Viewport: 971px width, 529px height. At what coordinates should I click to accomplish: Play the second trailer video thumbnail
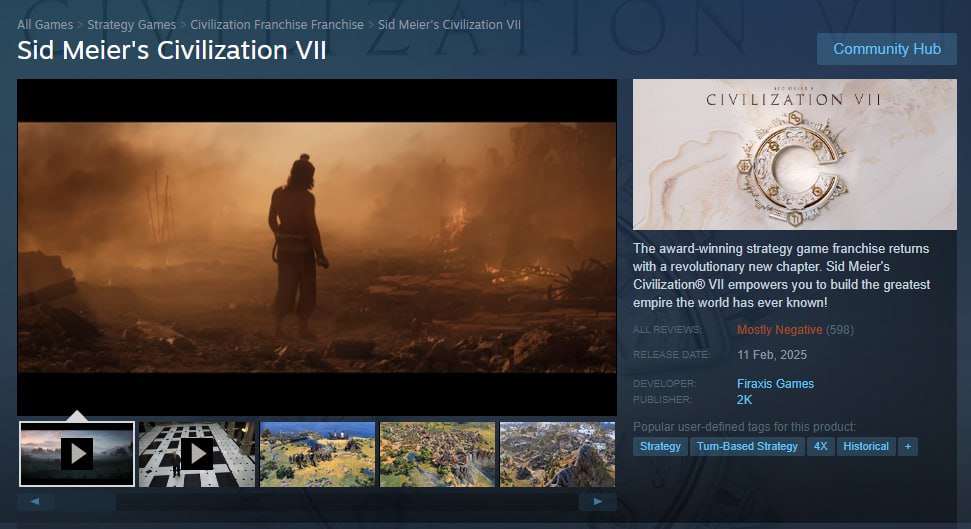(197, 454)
